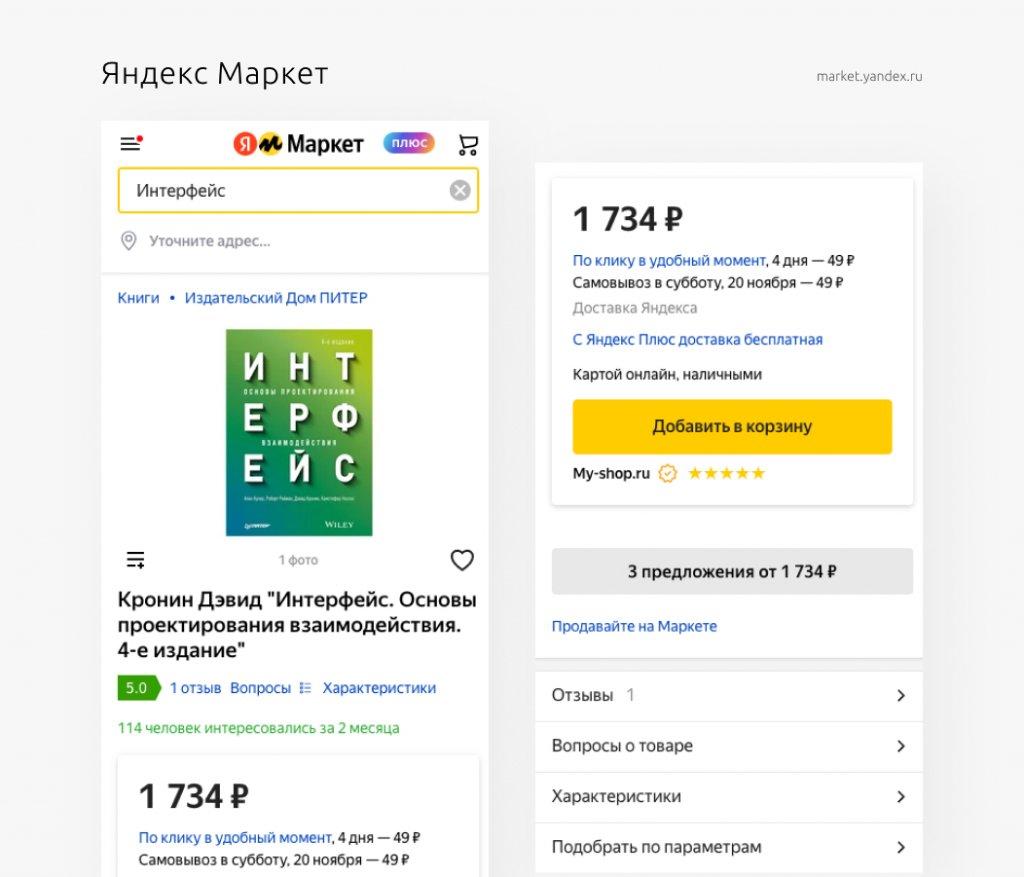Click 3 предложения от 1 734 ₽ button
The image size is (1024, 877).
(x=732, y=571)
